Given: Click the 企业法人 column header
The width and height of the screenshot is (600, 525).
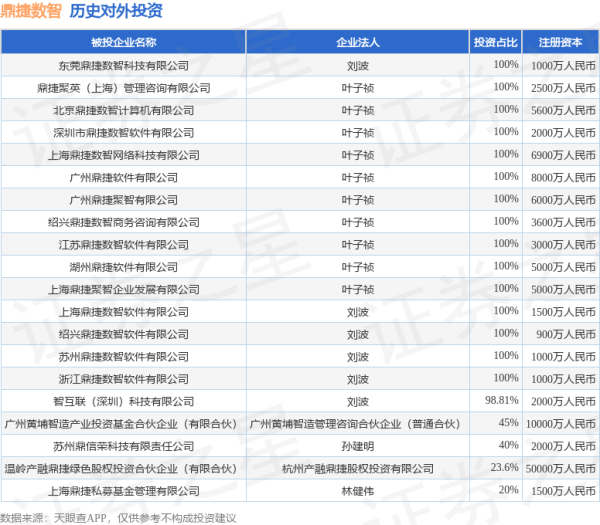Looking at the screenshot, I should (358, 43).
